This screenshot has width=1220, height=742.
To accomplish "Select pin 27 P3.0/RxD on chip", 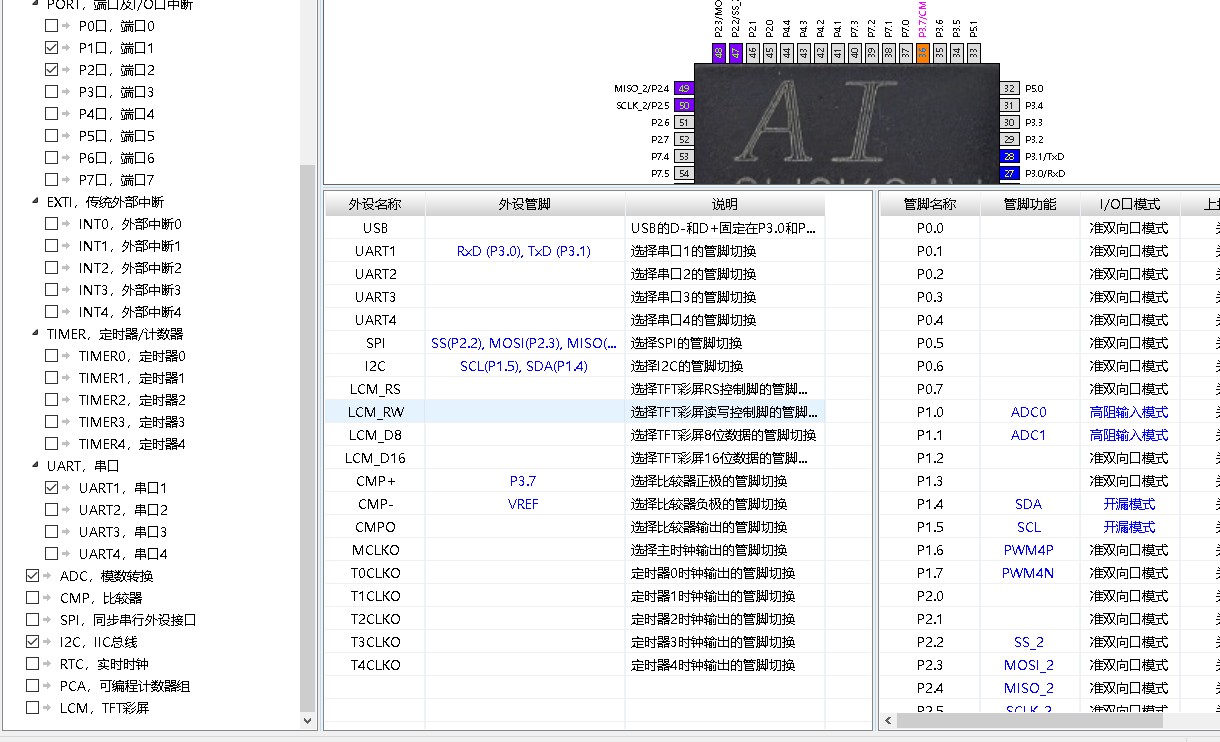I will point(1010,173).
